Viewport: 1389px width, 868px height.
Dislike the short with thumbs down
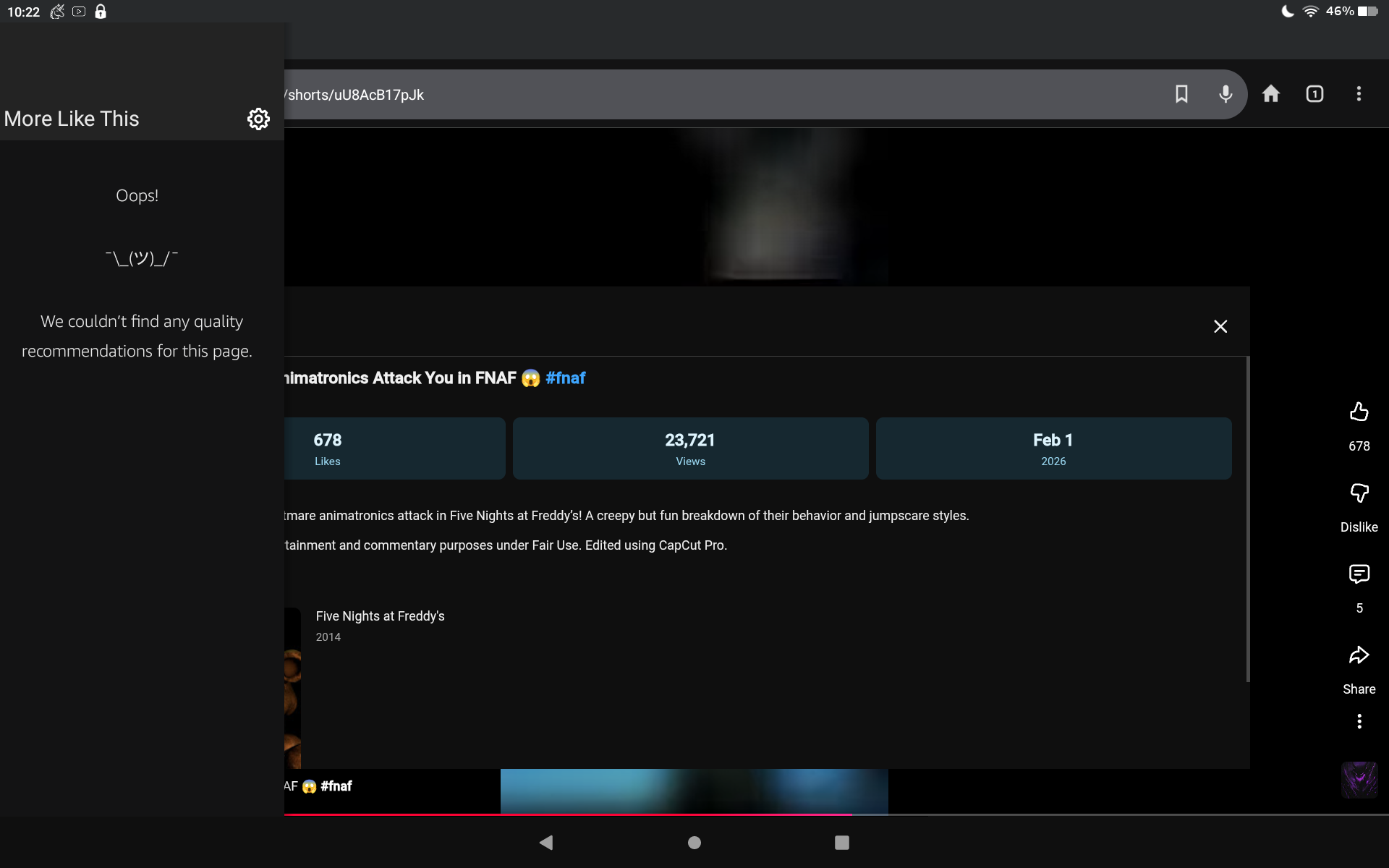(x=1359, y=493)
